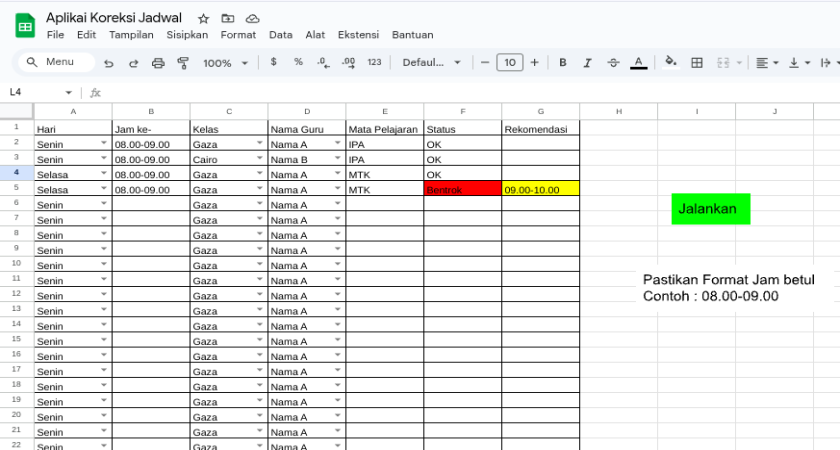Increase font size with plus button

[x=535, y=62]
